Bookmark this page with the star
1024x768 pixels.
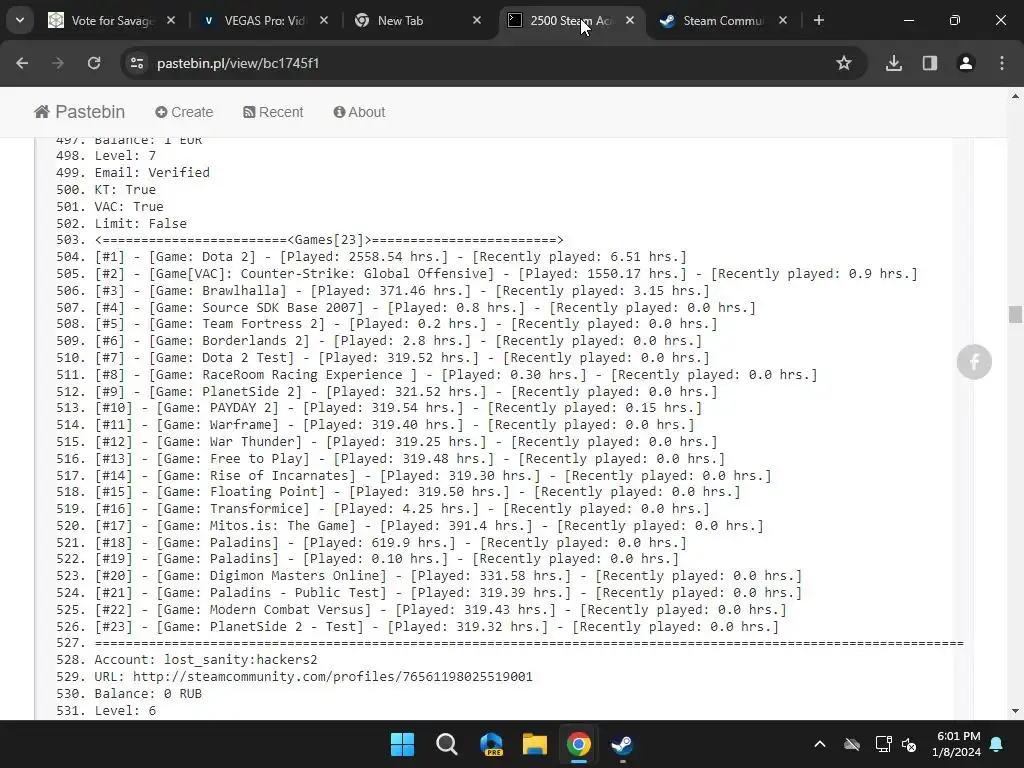844,63
